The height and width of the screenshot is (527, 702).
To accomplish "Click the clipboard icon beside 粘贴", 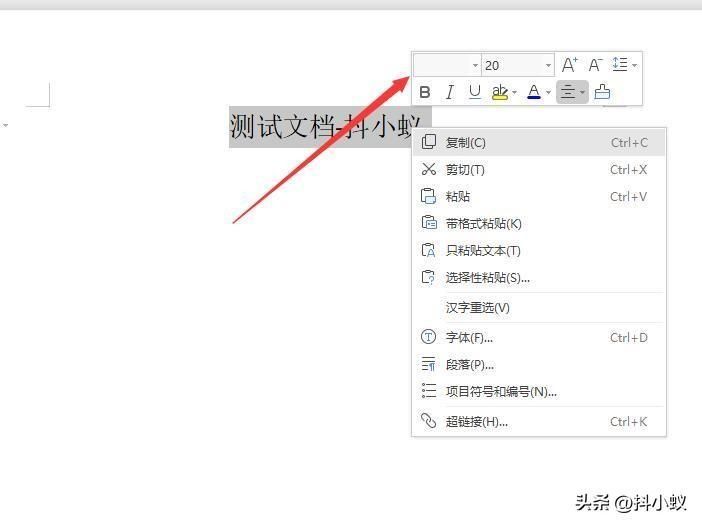I will pyautogui.click(x=428, y=196).
